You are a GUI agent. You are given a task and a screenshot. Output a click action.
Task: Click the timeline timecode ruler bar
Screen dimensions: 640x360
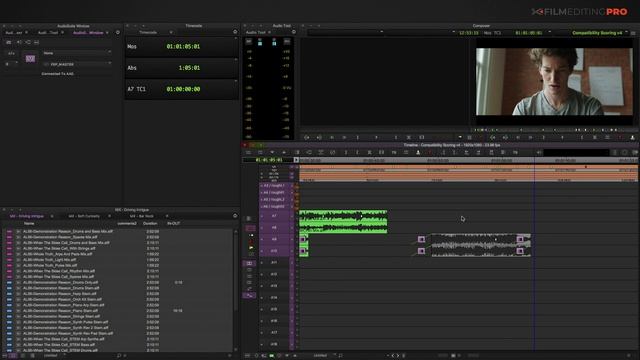(x=469, y=160)
